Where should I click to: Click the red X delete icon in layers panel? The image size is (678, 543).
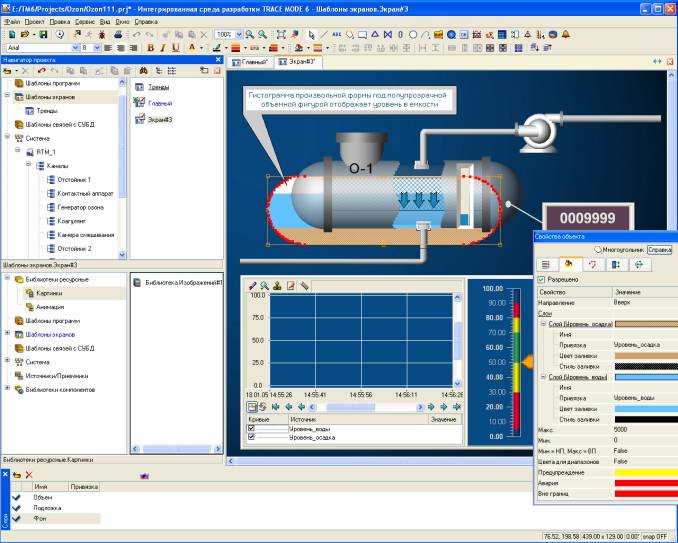29,474
